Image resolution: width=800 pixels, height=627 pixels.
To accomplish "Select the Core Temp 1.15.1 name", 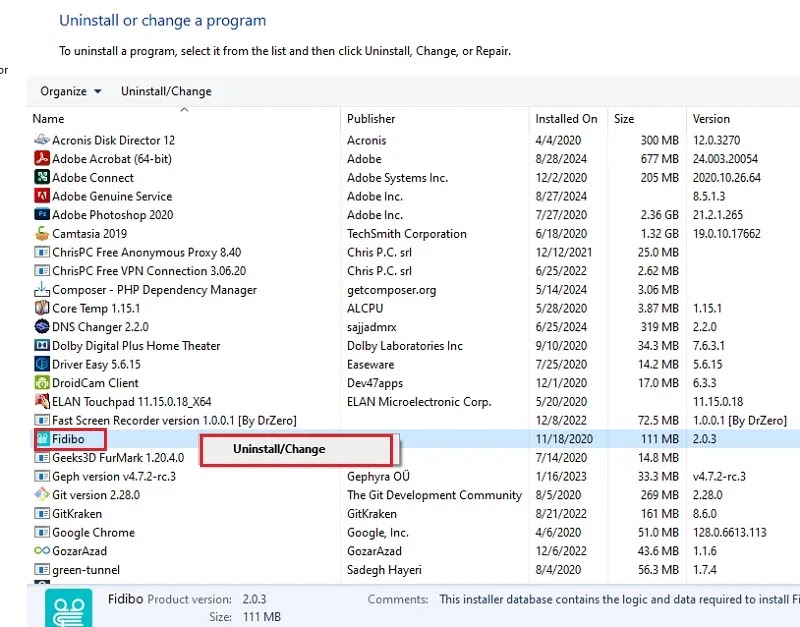I will coord(96,308).
